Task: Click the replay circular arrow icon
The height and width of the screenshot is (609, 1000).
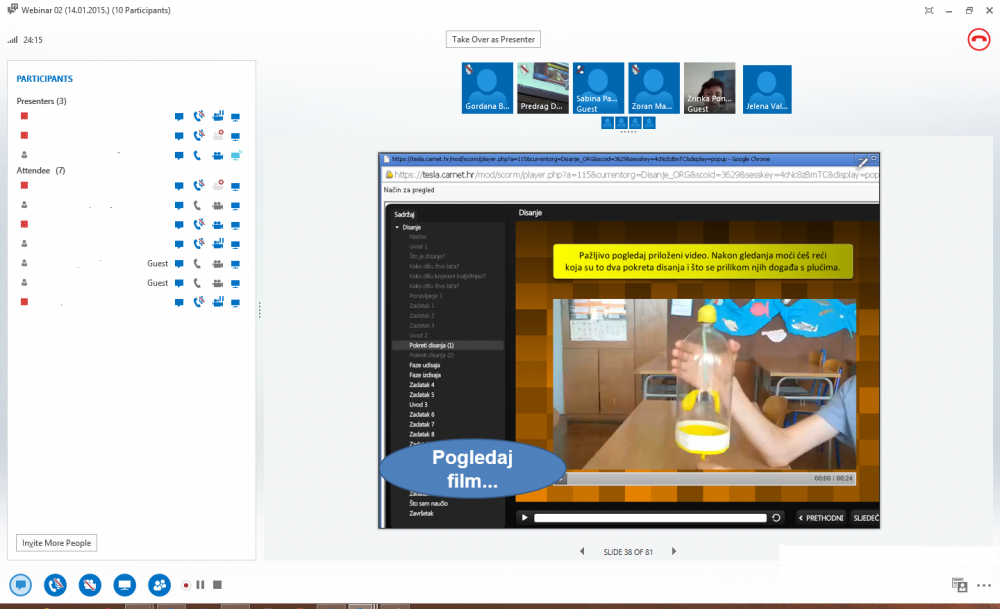Action: (x=776, y=518)
